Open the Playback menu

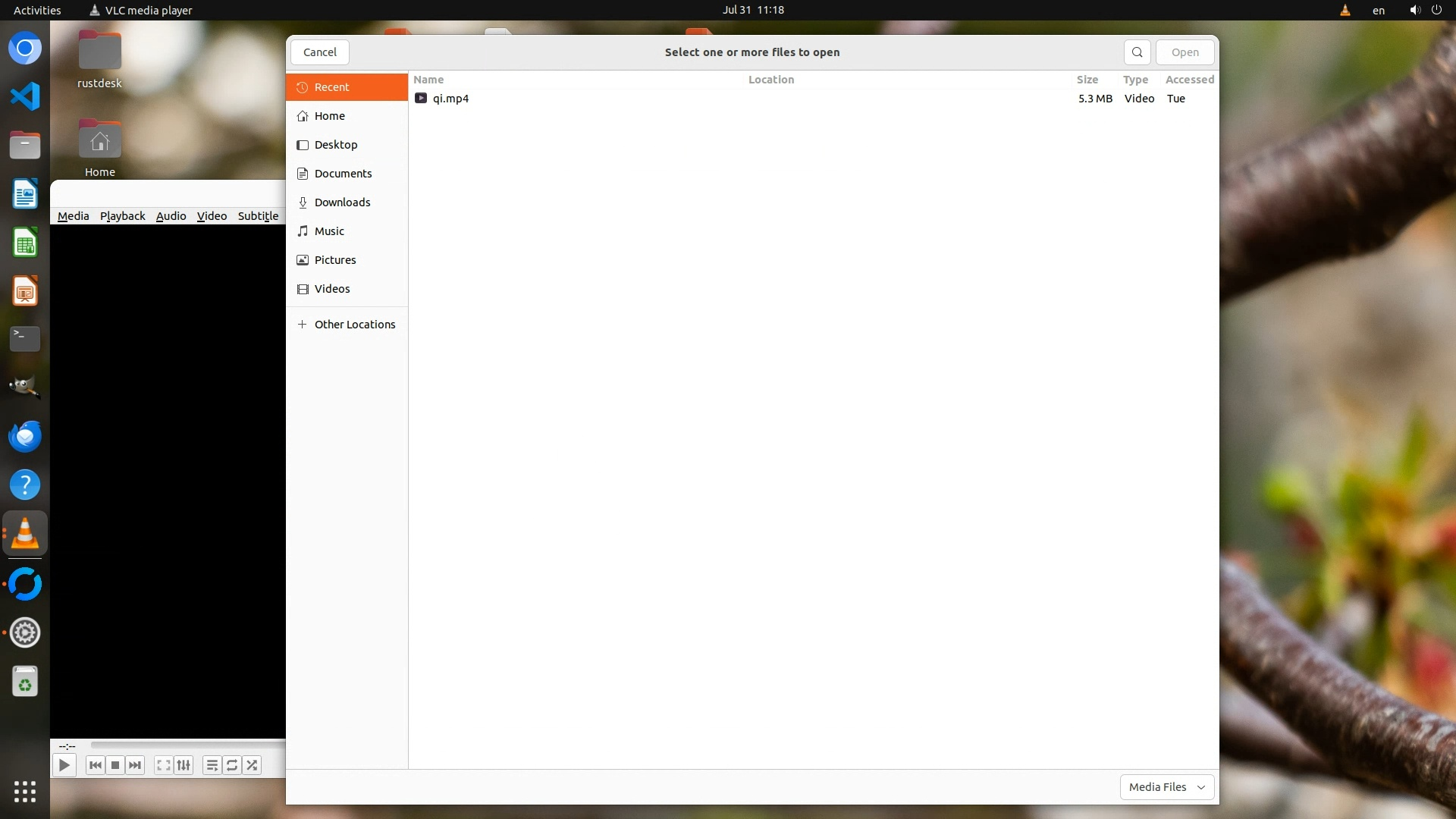pyautogui.click(x=122, y=216)
